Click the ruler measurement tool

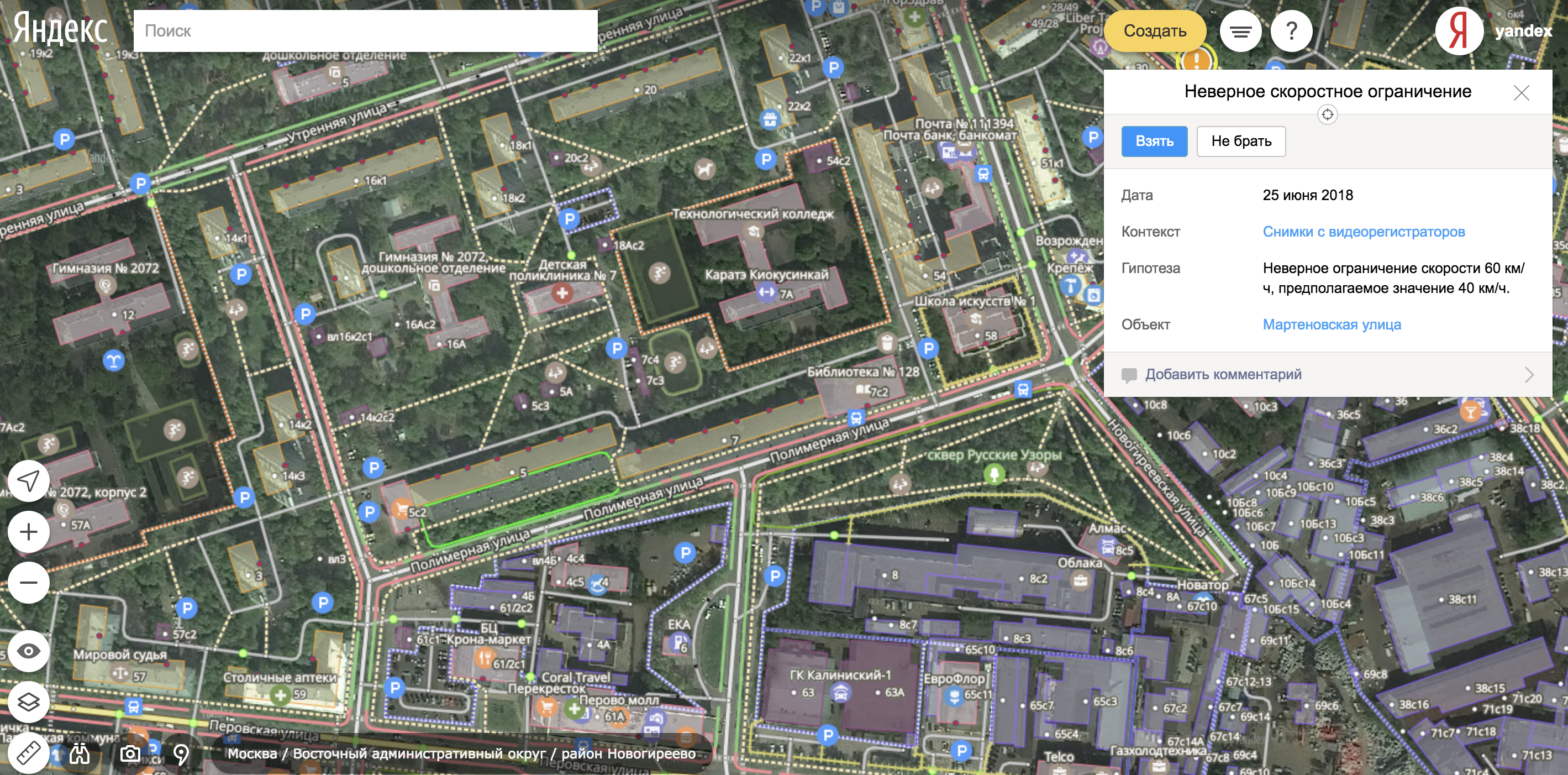(28, 752)
